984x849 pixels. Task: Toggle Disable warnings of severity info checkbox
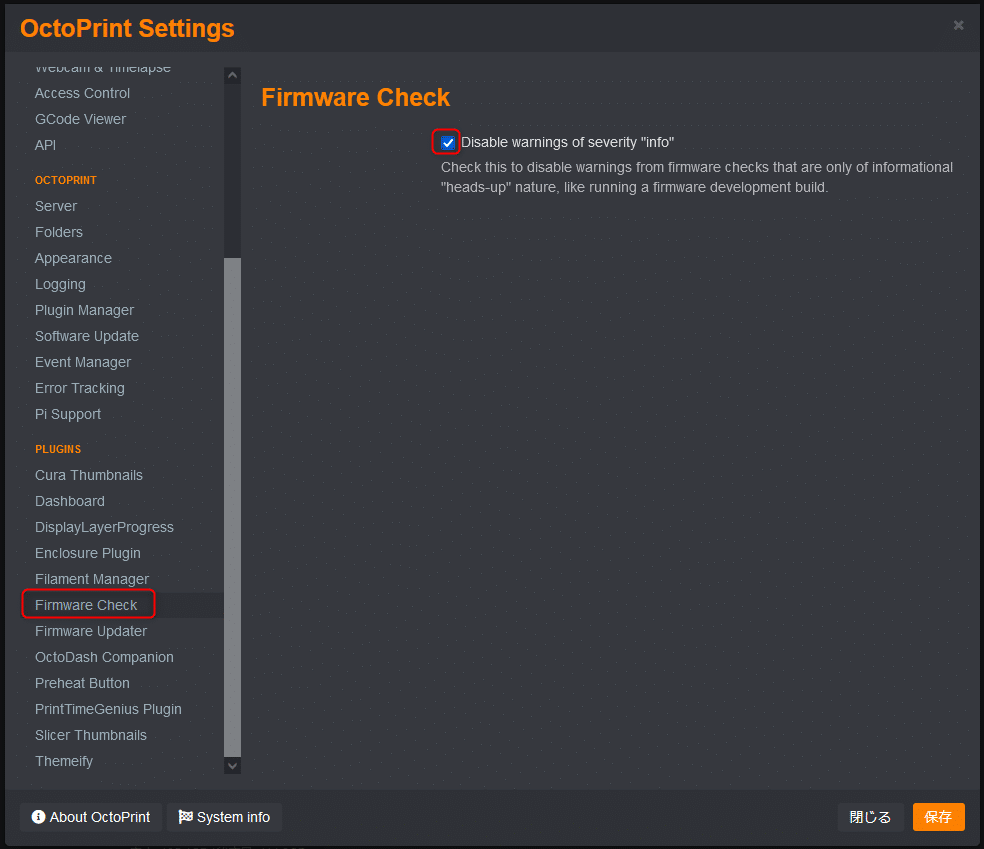tap(447, 142)
